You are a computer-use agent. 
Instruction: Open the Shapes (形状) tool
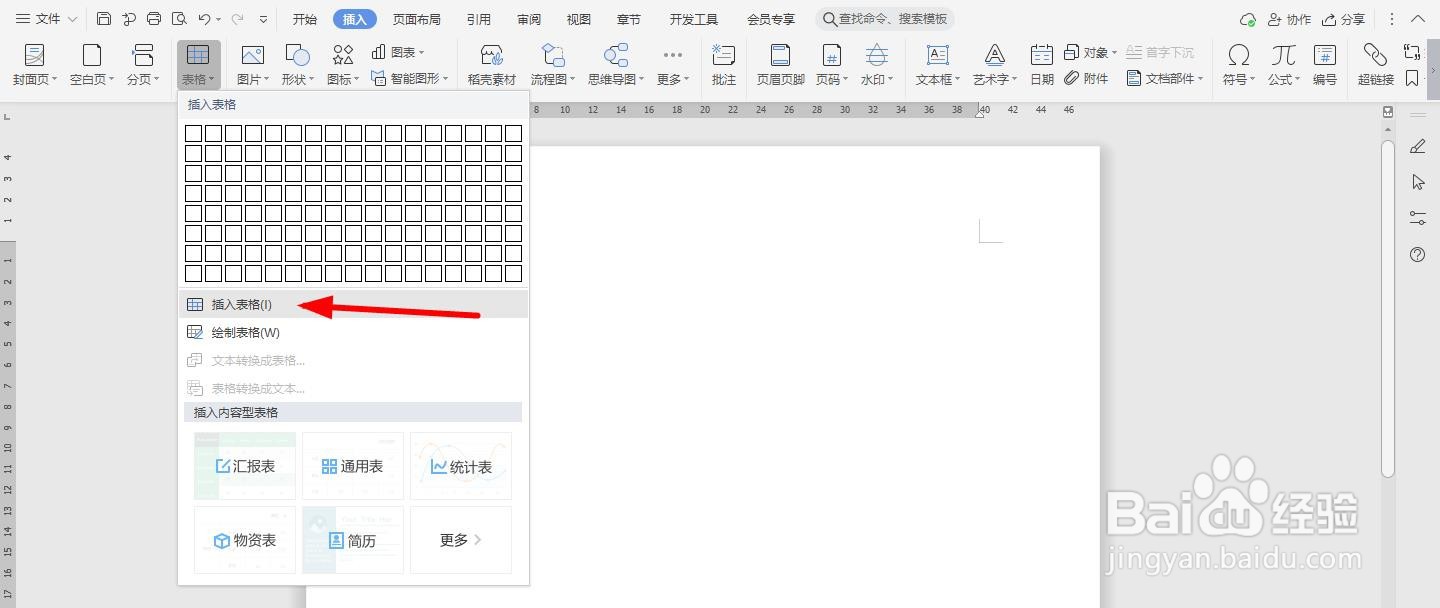(x=297, y=65)
